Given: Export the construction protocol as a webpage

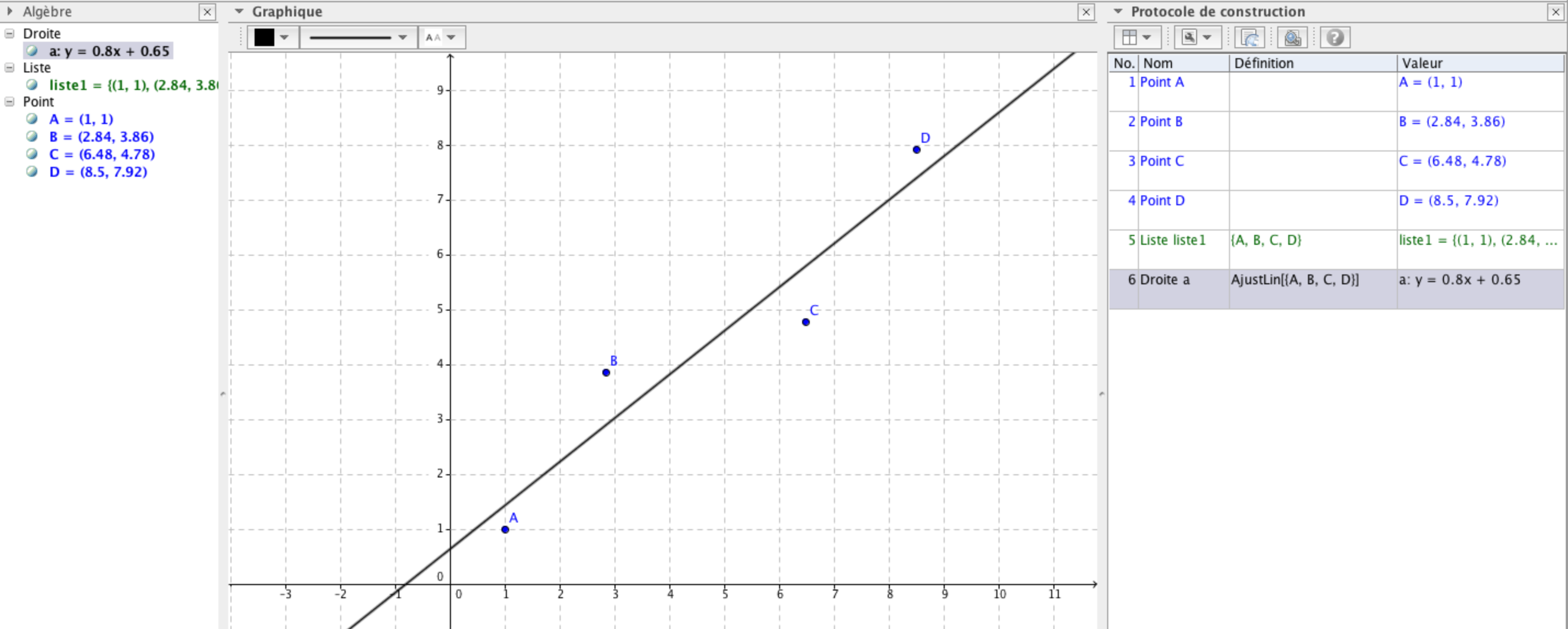Looking at the screenshot, I should 1250,37.
